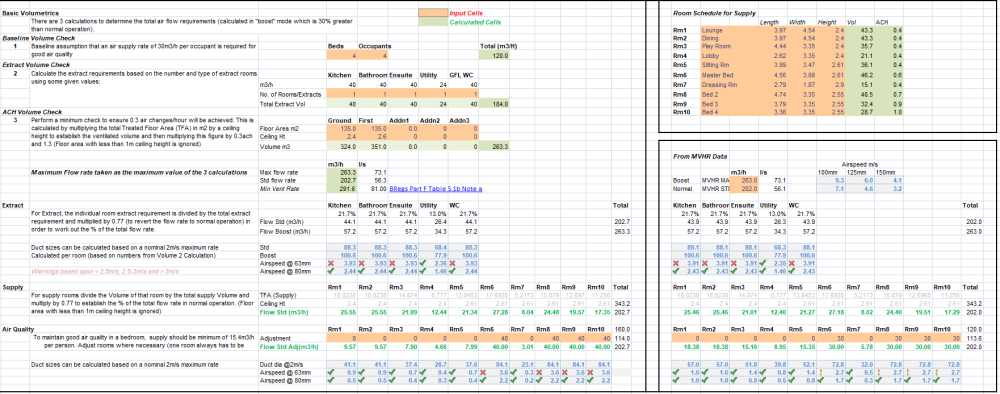Select the Ground Volume m3 324.0 cell

(x=341, y=146)
